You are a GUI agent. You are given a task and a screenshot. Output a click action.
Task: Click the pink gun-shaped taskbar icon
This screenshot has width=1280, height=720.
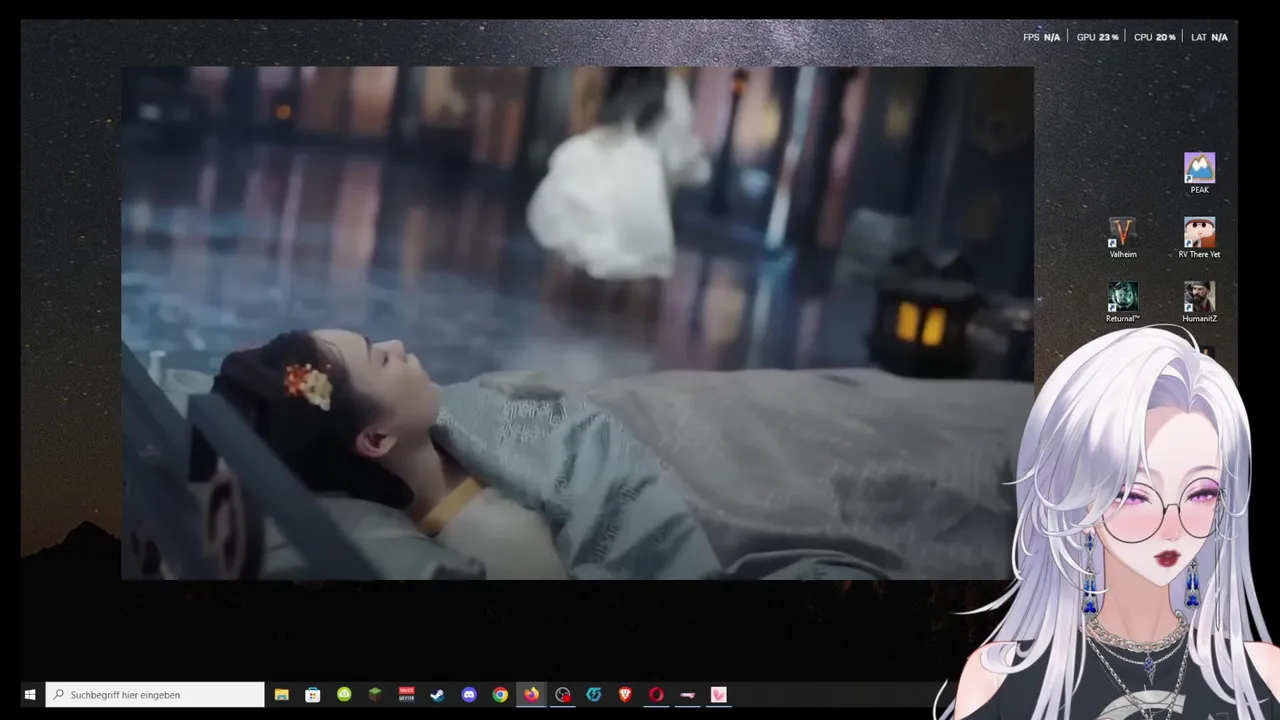tap(687, 695)
